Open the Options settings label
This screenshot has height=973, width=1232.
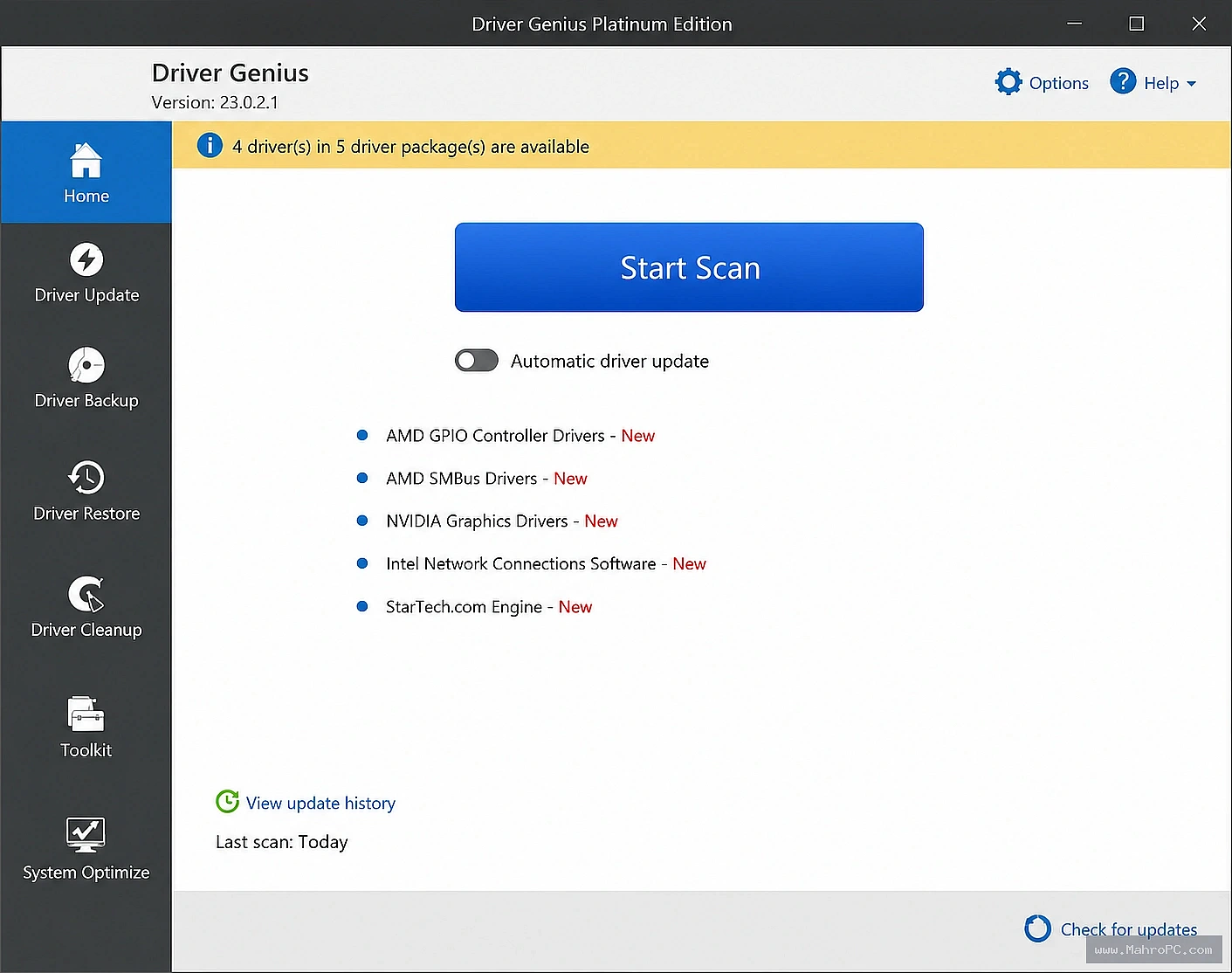click(x=1058, y=83)
